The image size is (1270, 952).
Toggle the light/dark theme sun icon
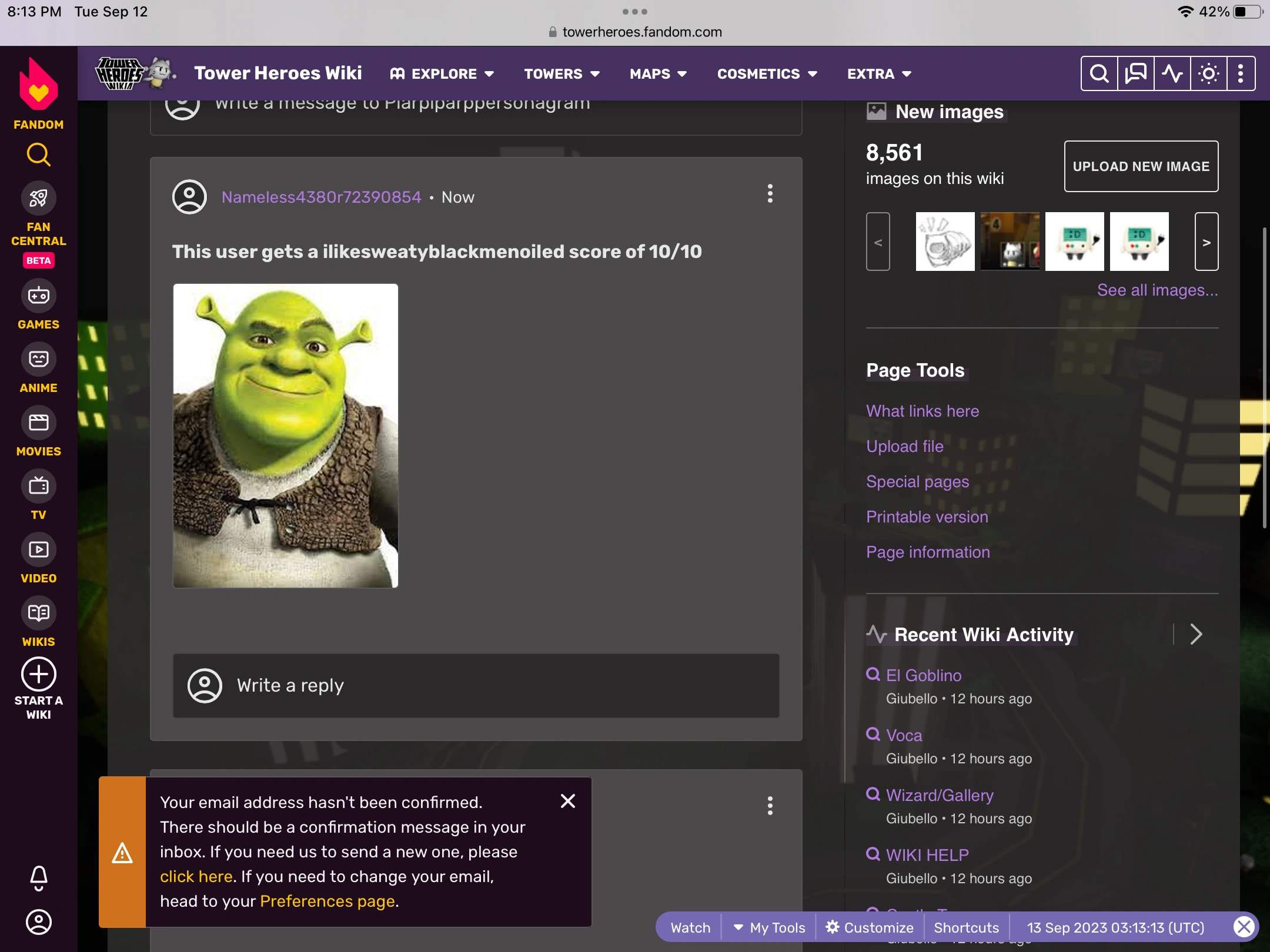[x=1209, y=74]
